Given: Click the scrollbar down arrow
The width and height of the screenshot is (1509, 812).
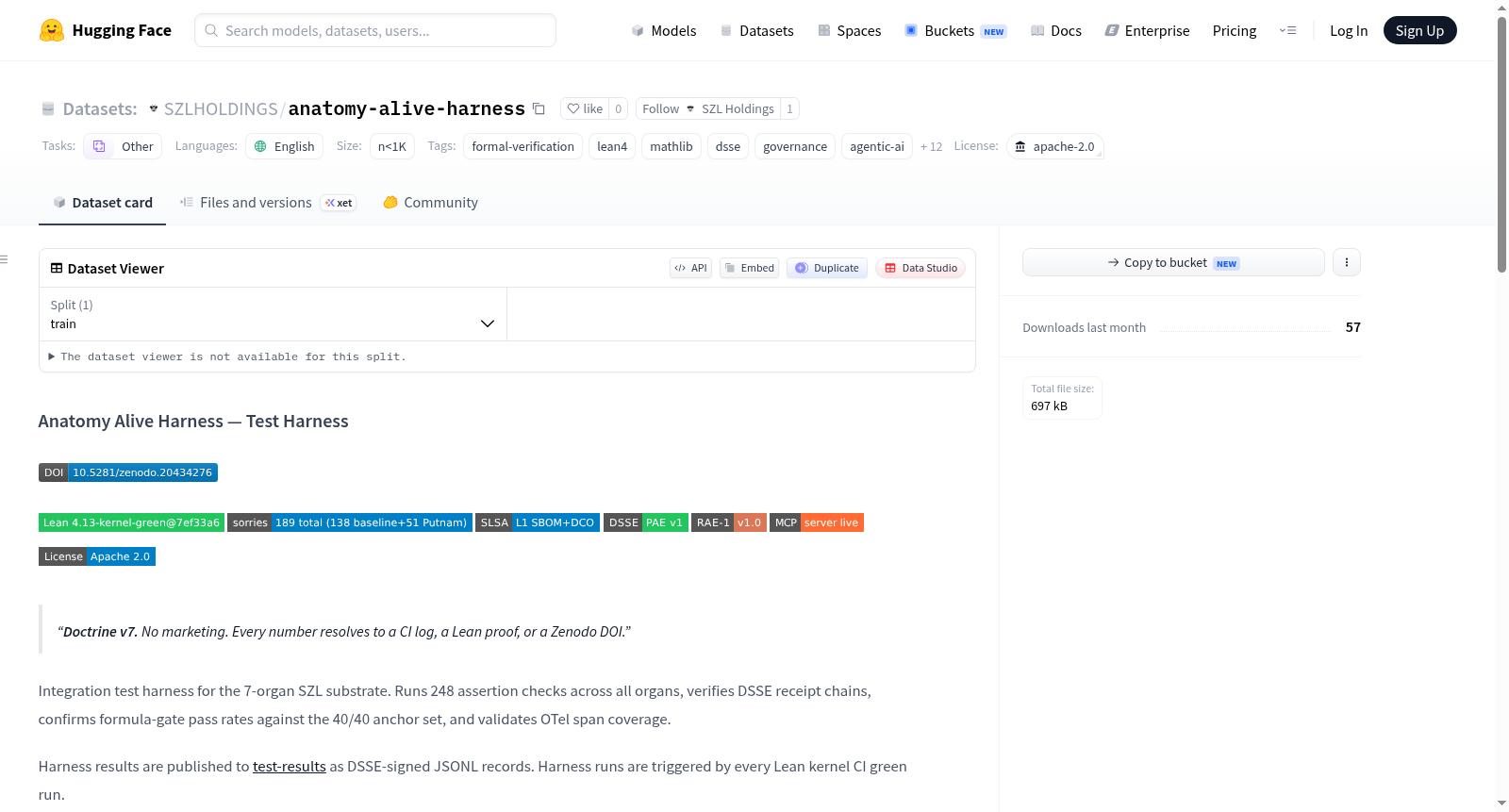Looking at the screenshot, I should [1502, 804].
